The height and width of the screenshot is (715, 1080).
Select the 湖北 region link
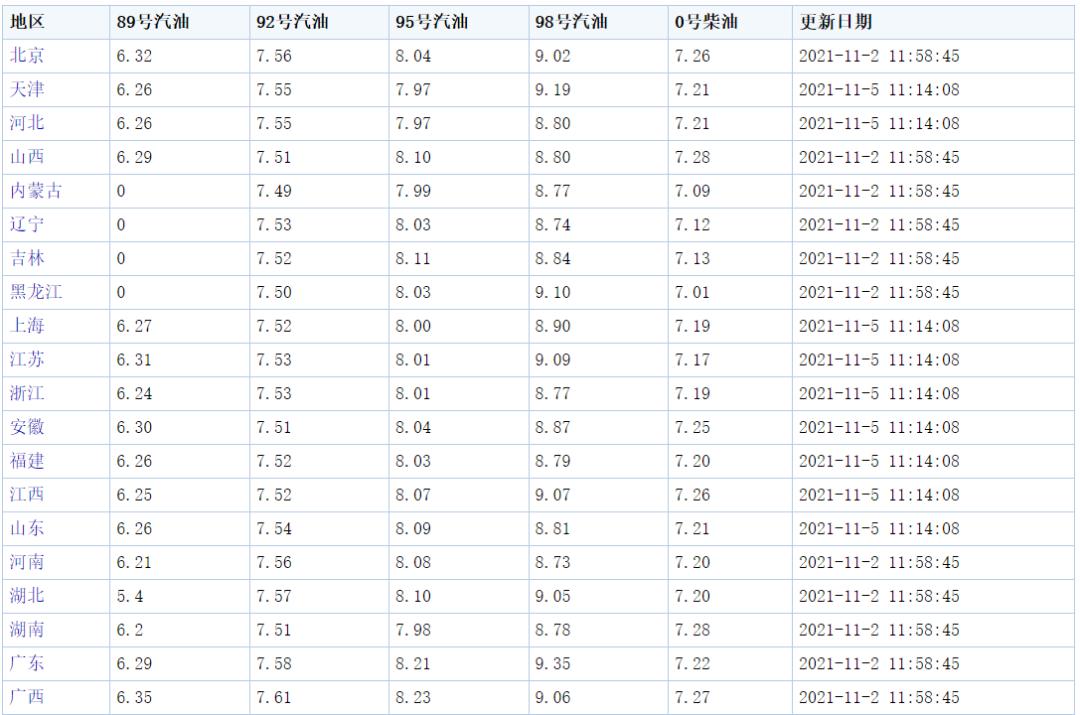click(27, 596)
